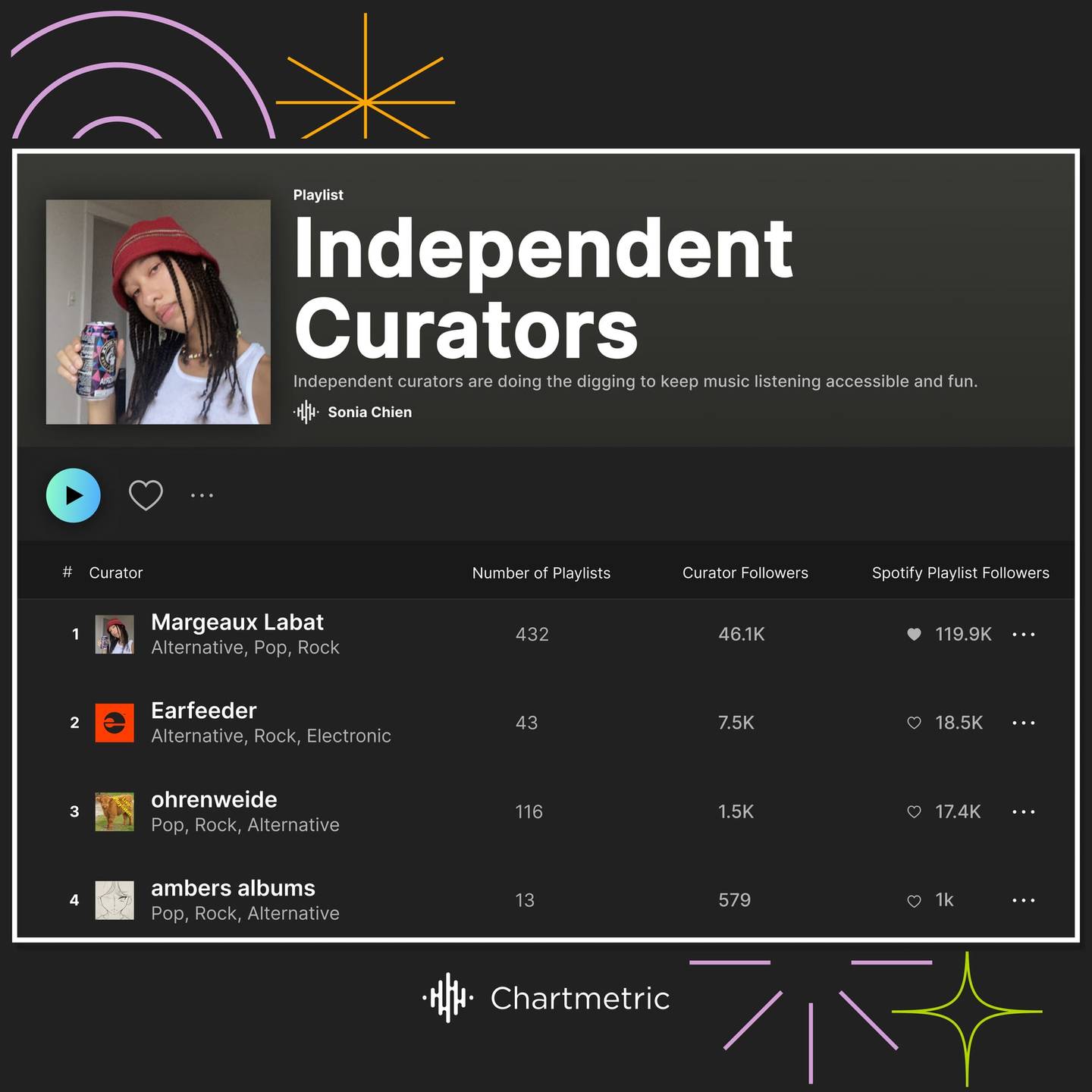
Task: Click the Independent Curators title
Action: [543, 287]
